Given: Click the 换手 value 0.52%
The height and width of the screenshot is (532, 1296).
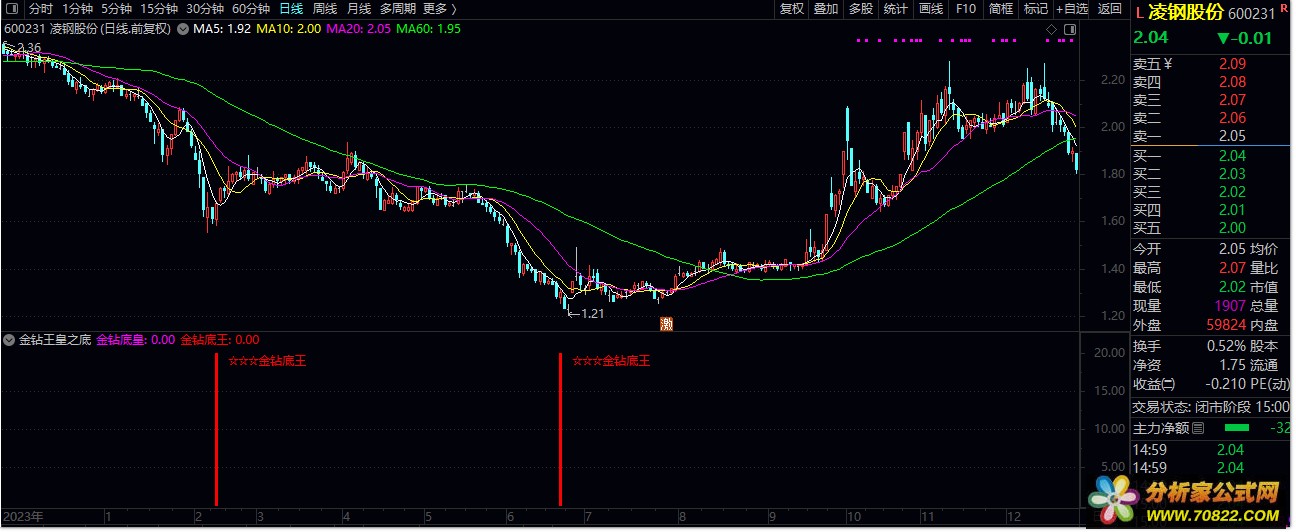Looking at the screenshot, I should [1226, 346].
